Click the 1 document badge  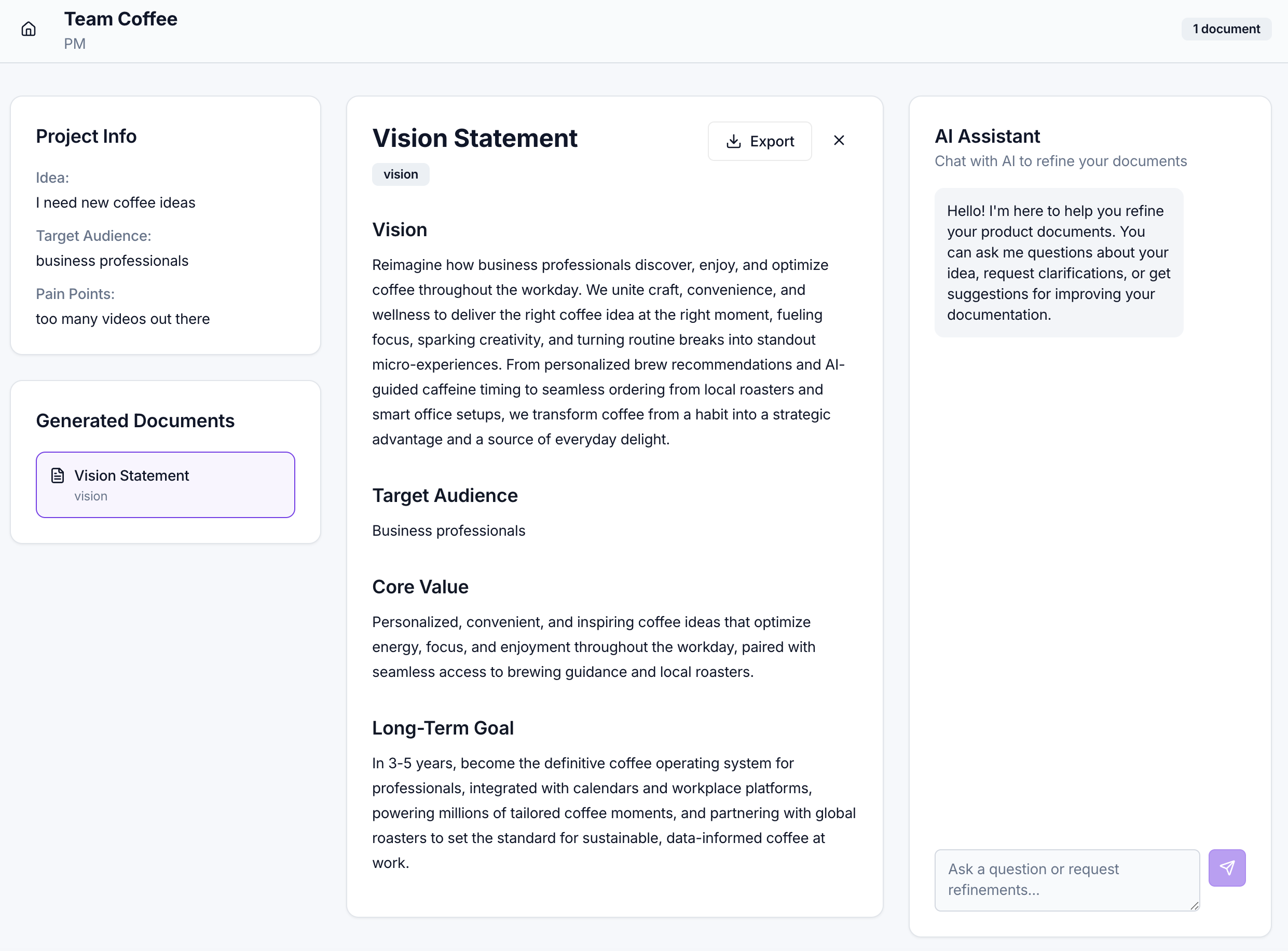click(1226, 29)
